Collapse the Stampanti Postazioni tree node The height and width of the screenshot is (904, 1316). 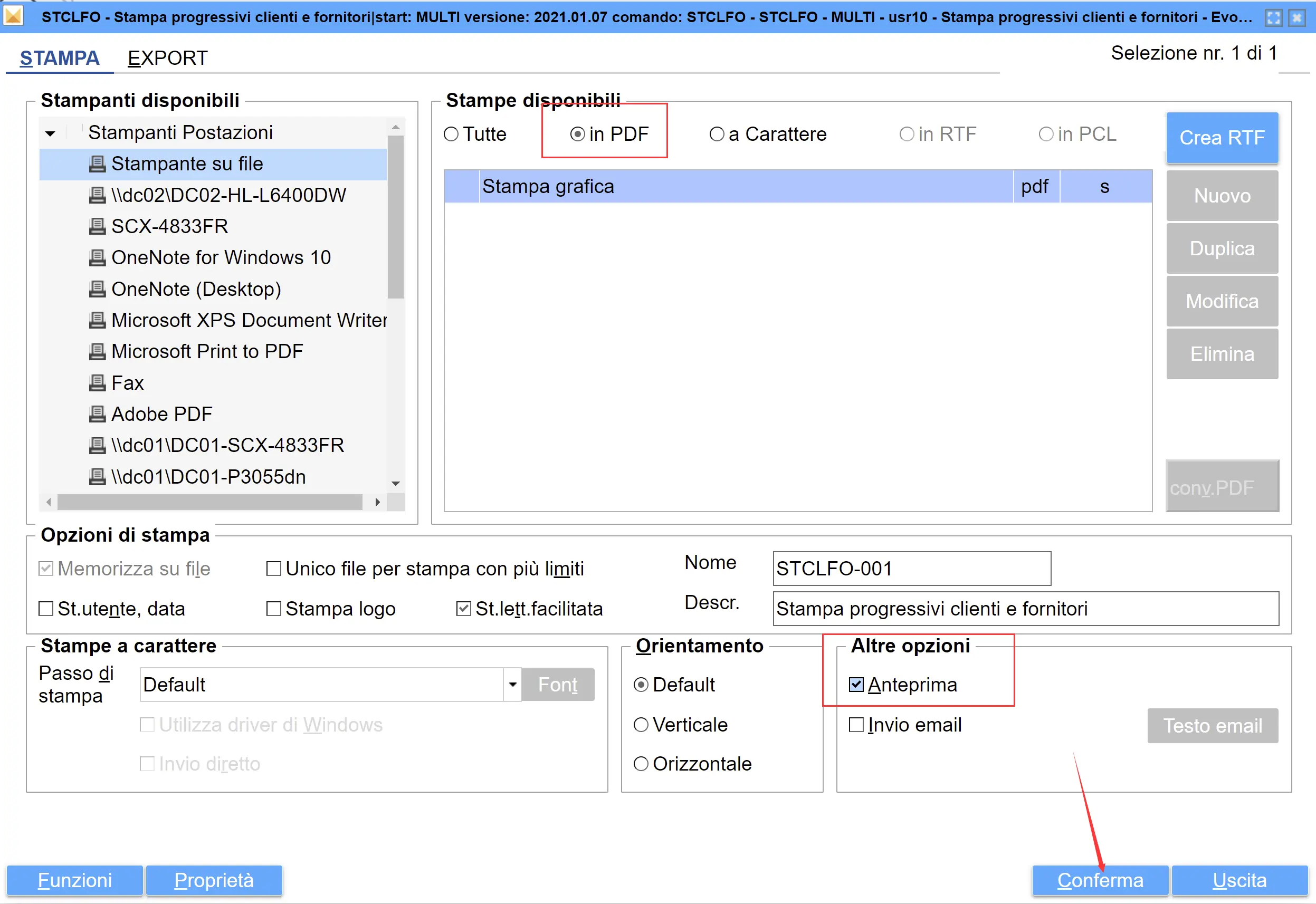pyautogui.click(x=51, y=133)
